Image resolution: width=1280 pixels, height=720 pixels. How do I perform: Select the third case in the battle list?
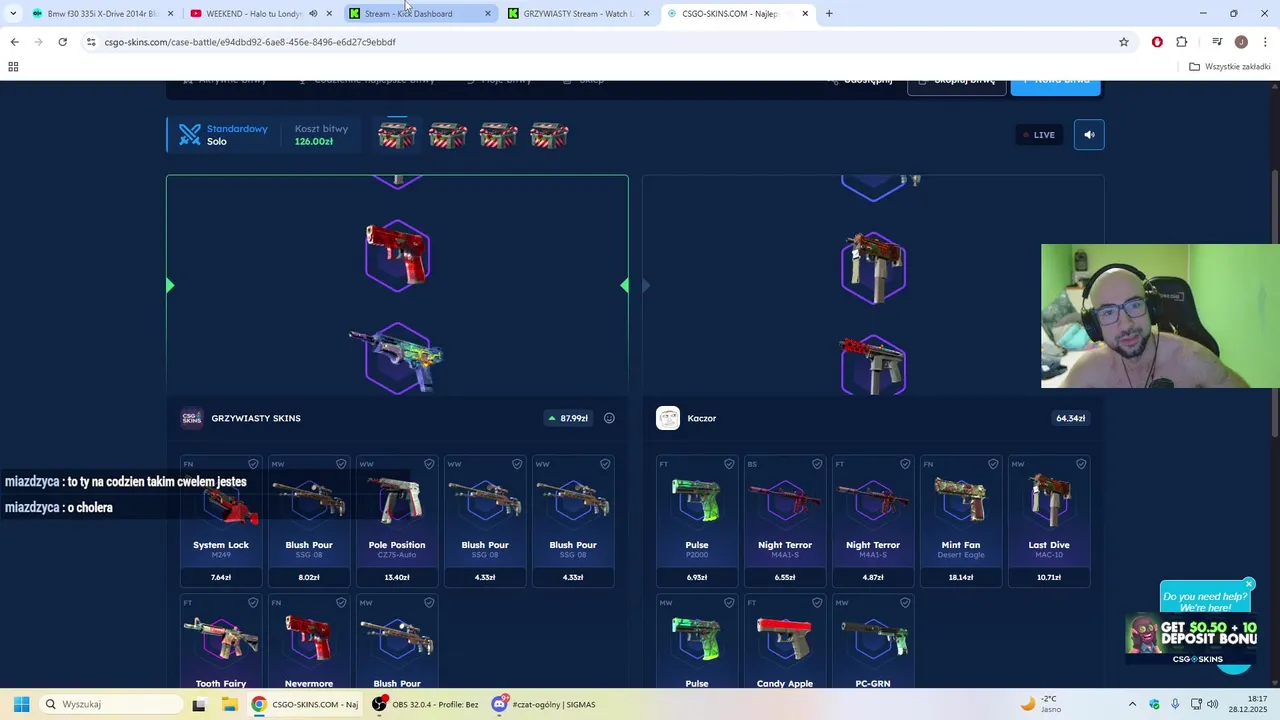(498, 135)
